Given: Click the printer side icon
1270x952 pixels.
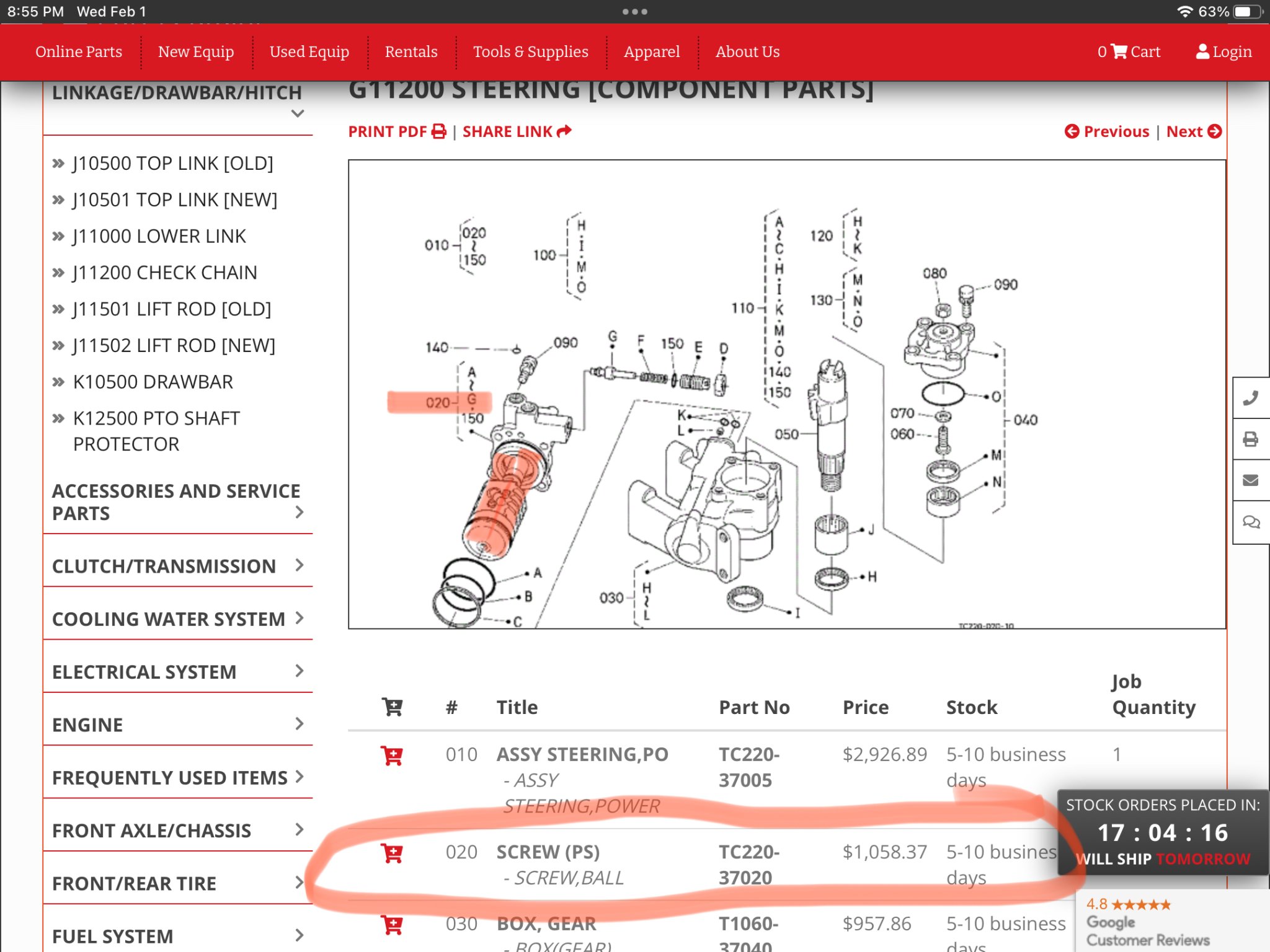Looking at the screenshot, I should [1251, 439].
